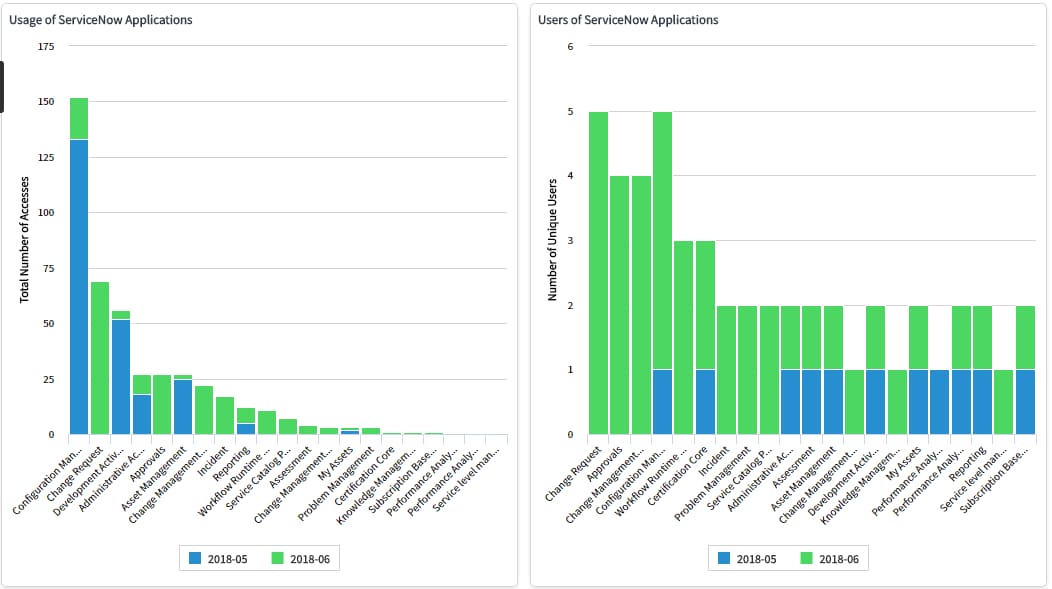
Task: Select blue Administrative Ac... segment in Usage chart
Action: pyautogui.click(x=142, y=415)
